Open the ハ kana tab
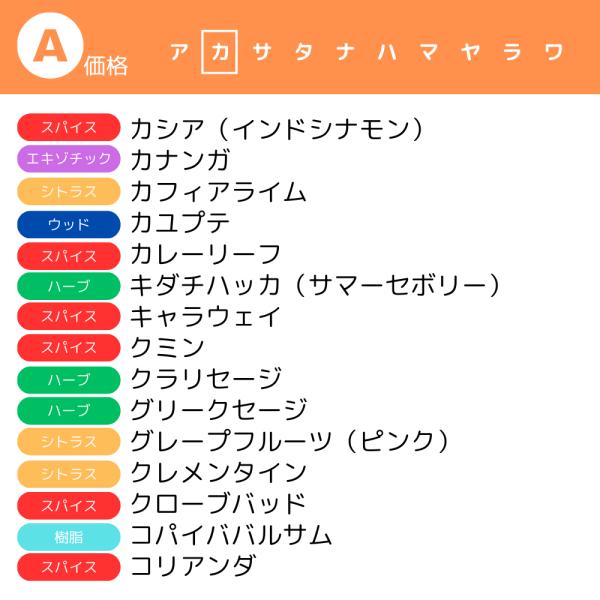600x600 pixels. coord(387,52)
